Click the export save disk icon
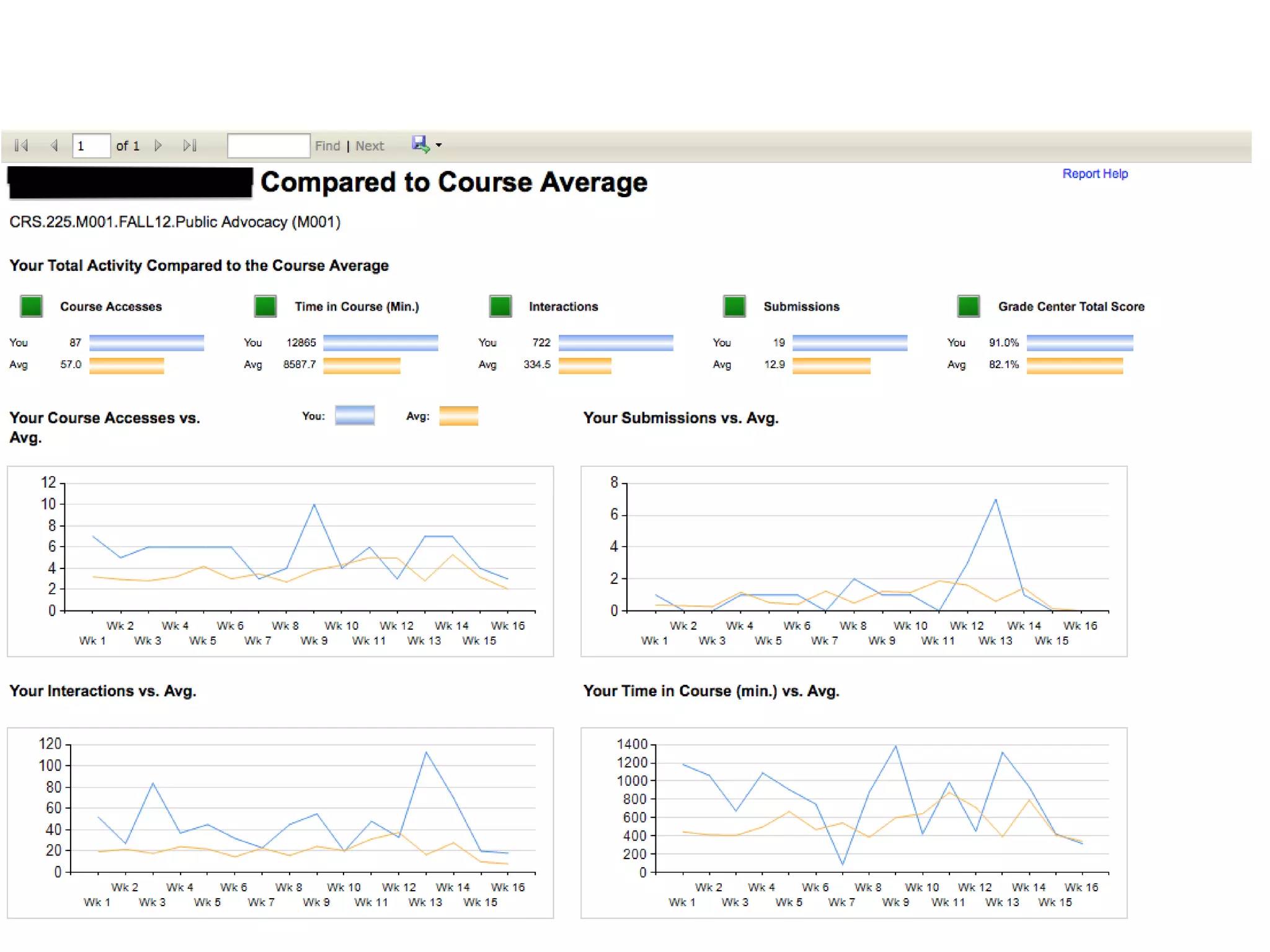Viewport: 1270px width, 952px height. click(420, 144)
